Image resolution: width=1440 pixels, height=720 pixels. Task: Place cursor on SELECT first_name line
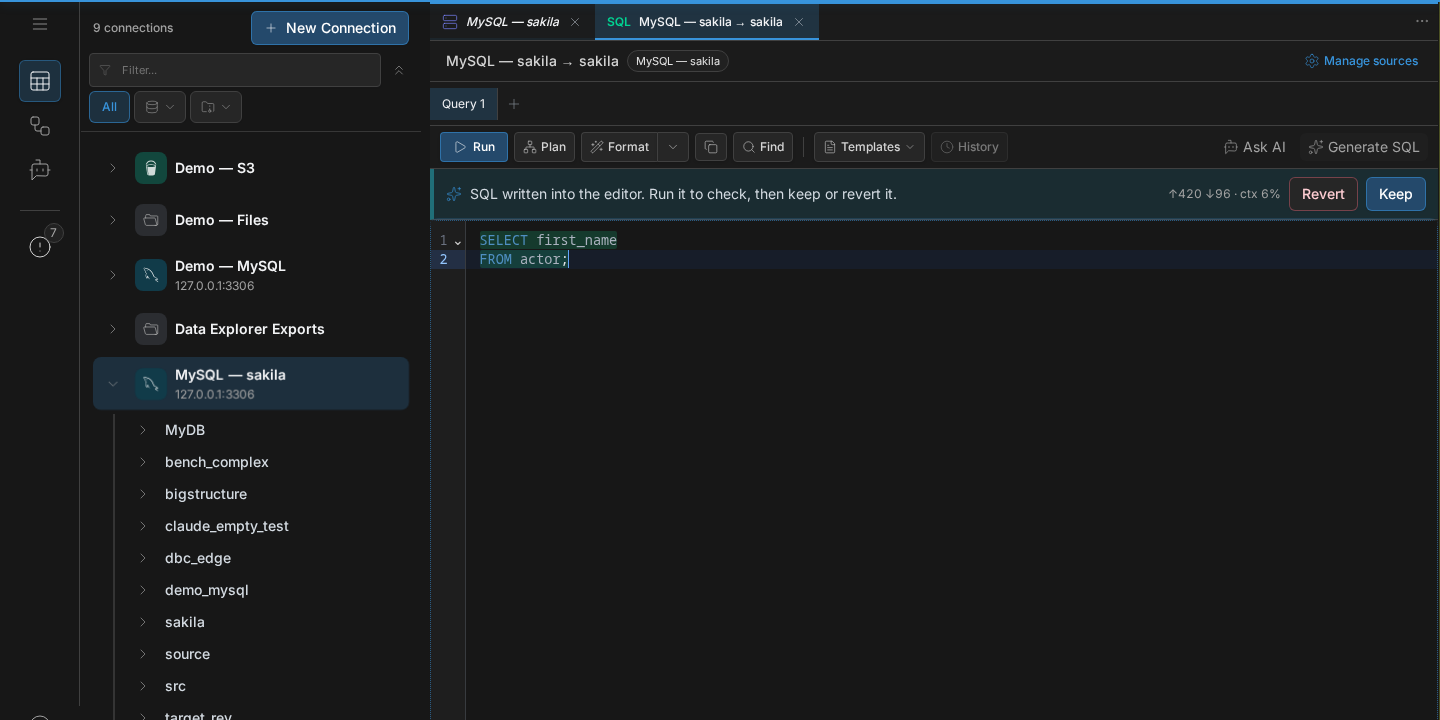point(548,240)
